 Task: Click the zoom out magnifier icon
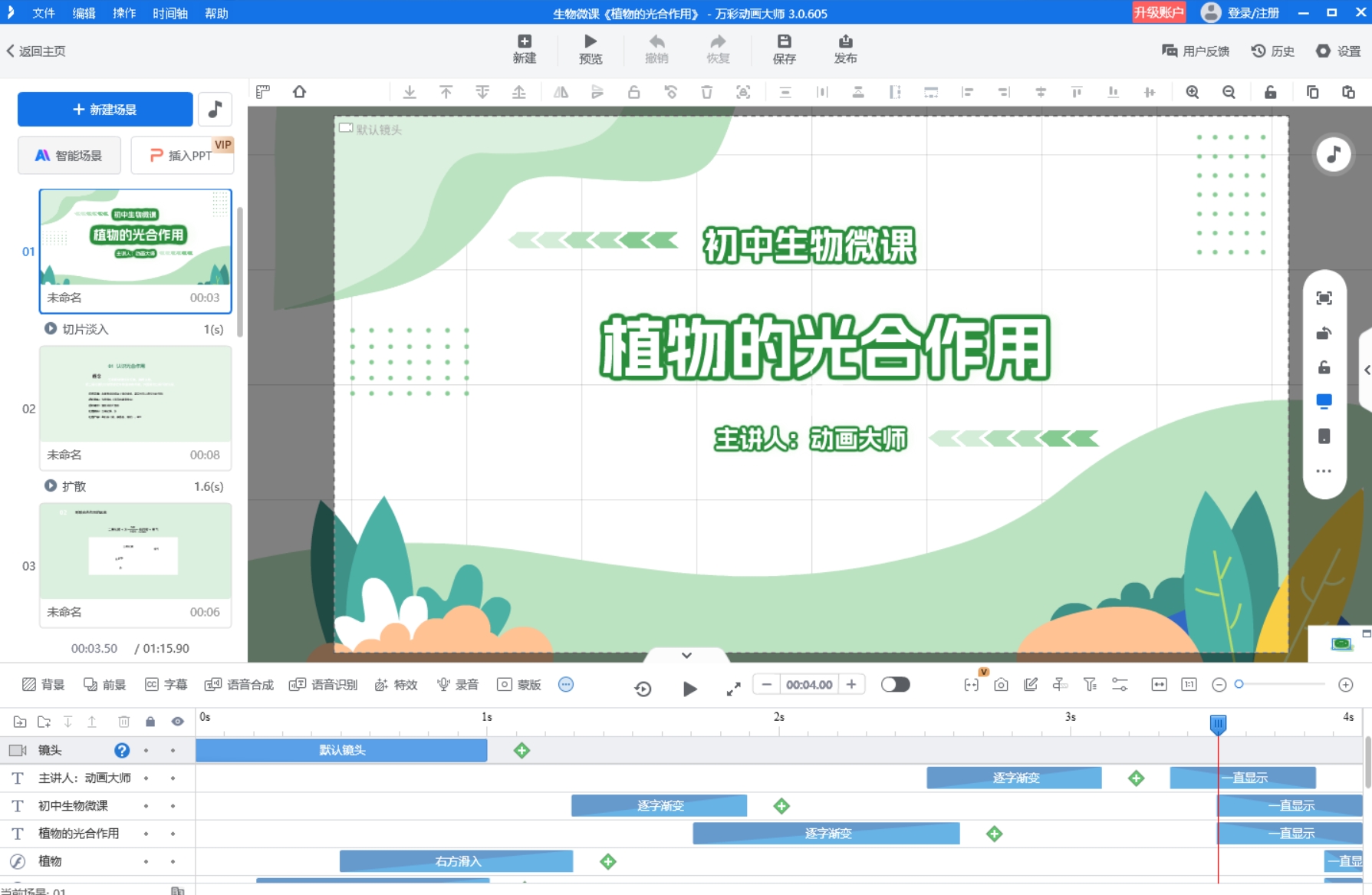(x=1229, y=92)
